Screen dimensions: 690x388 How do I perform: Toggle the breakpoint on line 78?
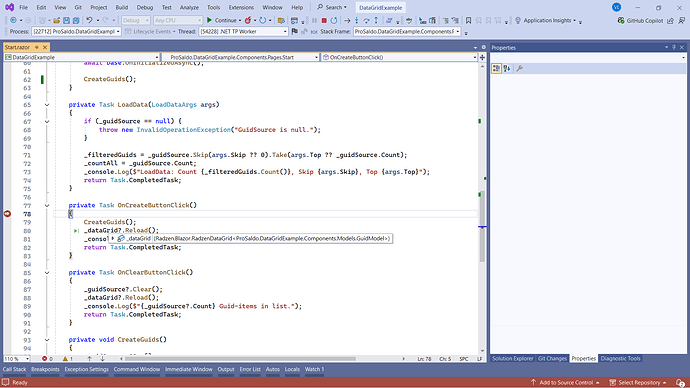click(7, 214)
